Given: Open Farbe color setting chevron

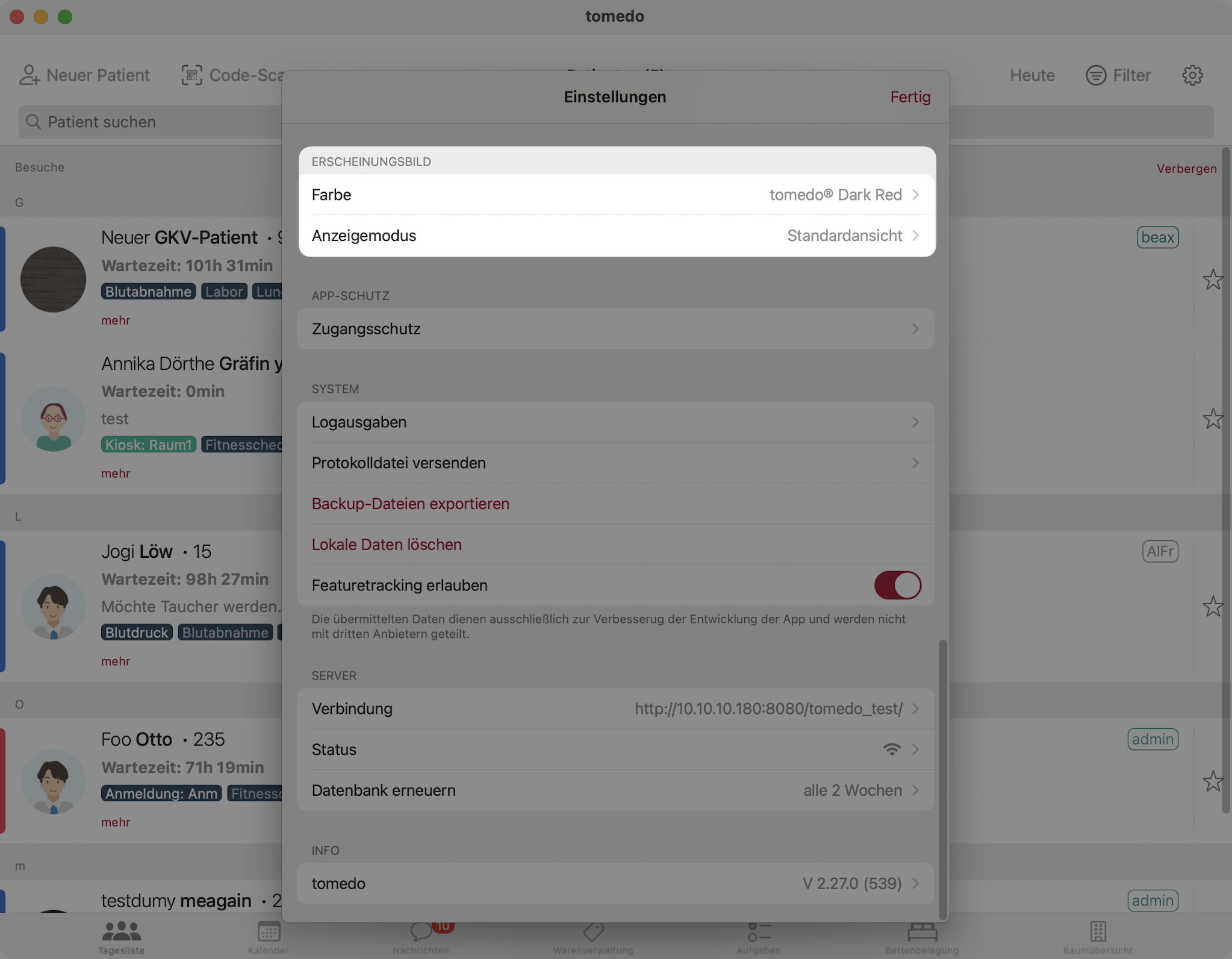Looking at the screenshot, I should pyautogui.click(x=915, y=195).
